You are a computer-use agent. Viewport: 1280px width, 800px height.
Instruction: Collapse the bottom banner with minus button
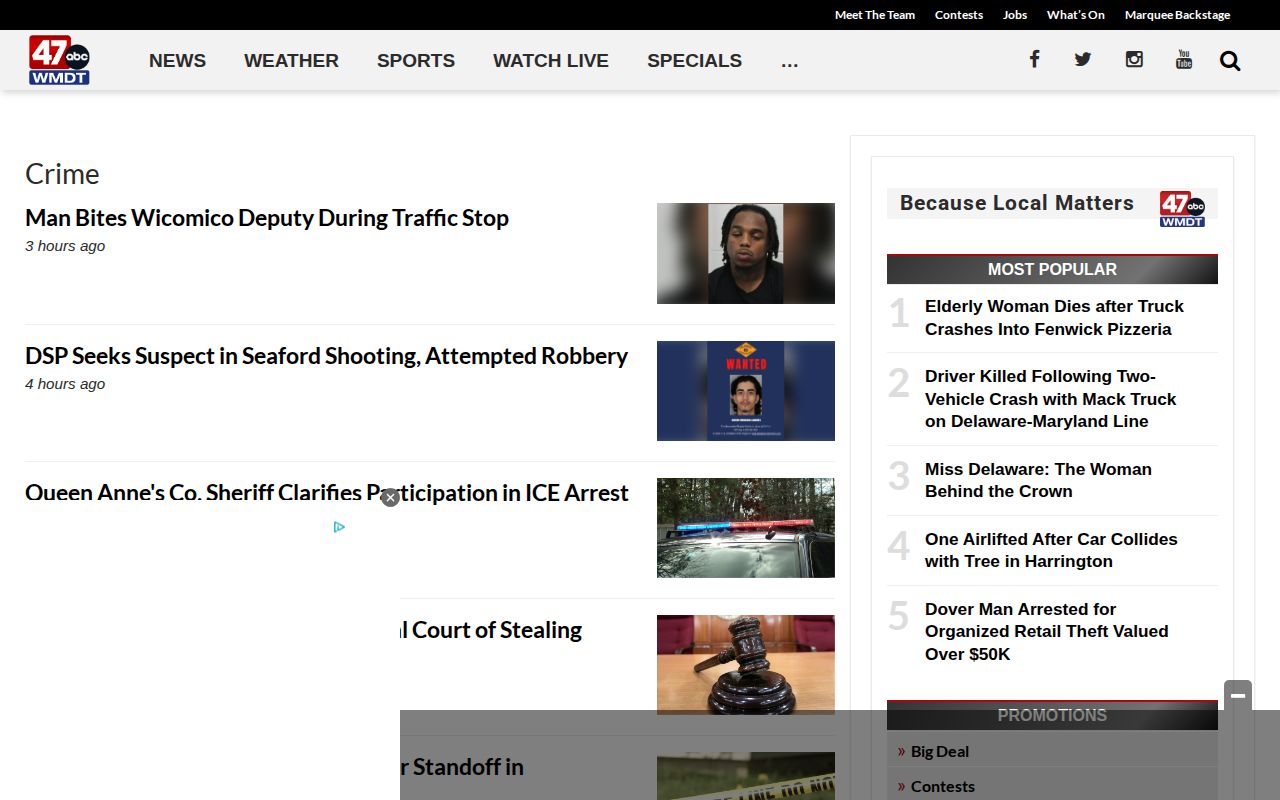1238,695
